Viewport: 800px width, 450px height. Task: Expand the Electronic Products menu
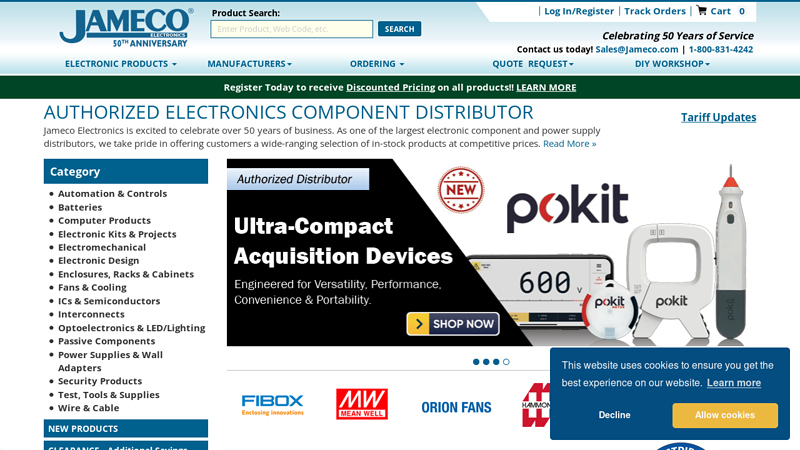point(120,64)
